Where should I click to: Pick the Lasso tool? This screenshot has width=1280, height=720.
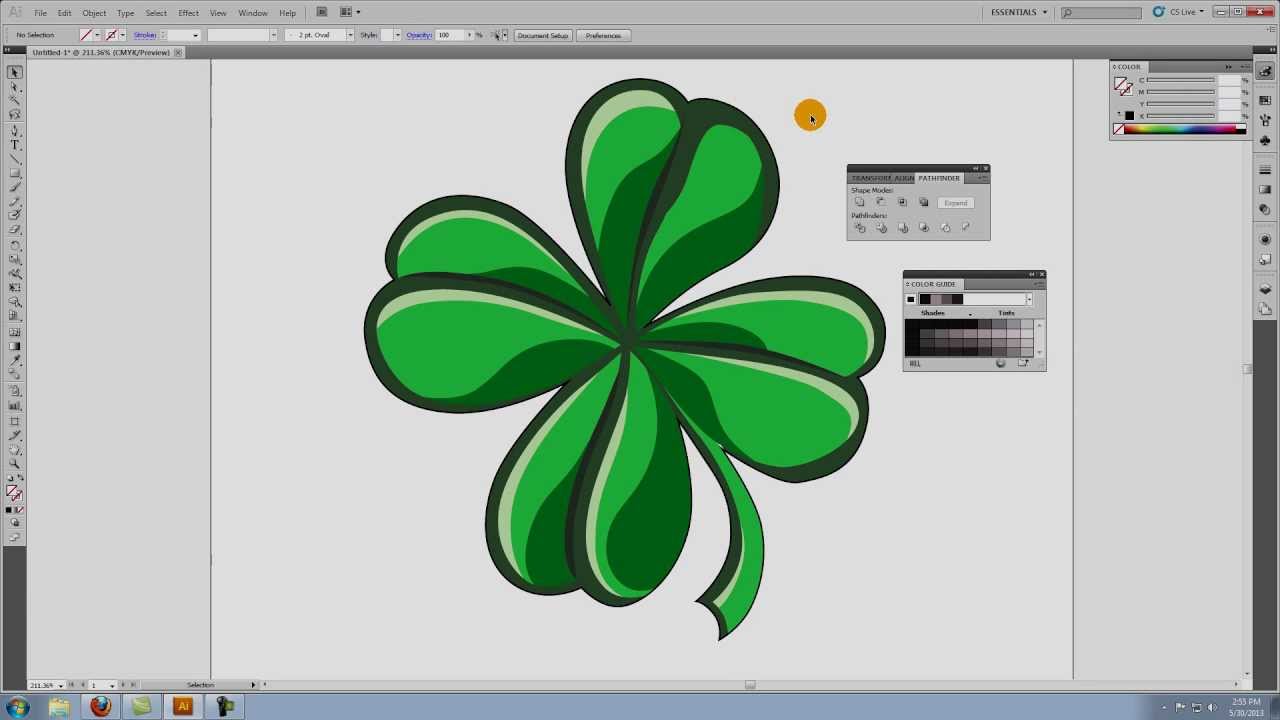[14, 115]
